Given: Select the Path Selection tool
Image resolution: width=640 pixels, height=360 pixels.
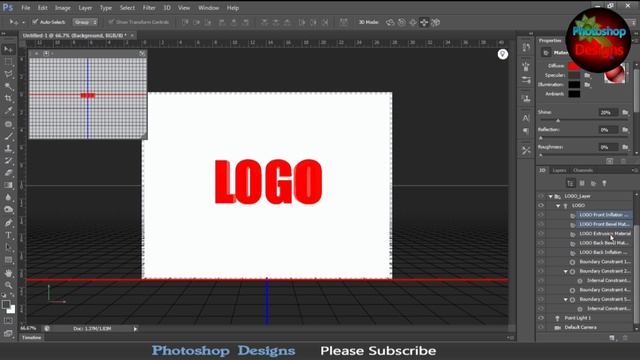Looking at the screenshot, I should [8, 247].
